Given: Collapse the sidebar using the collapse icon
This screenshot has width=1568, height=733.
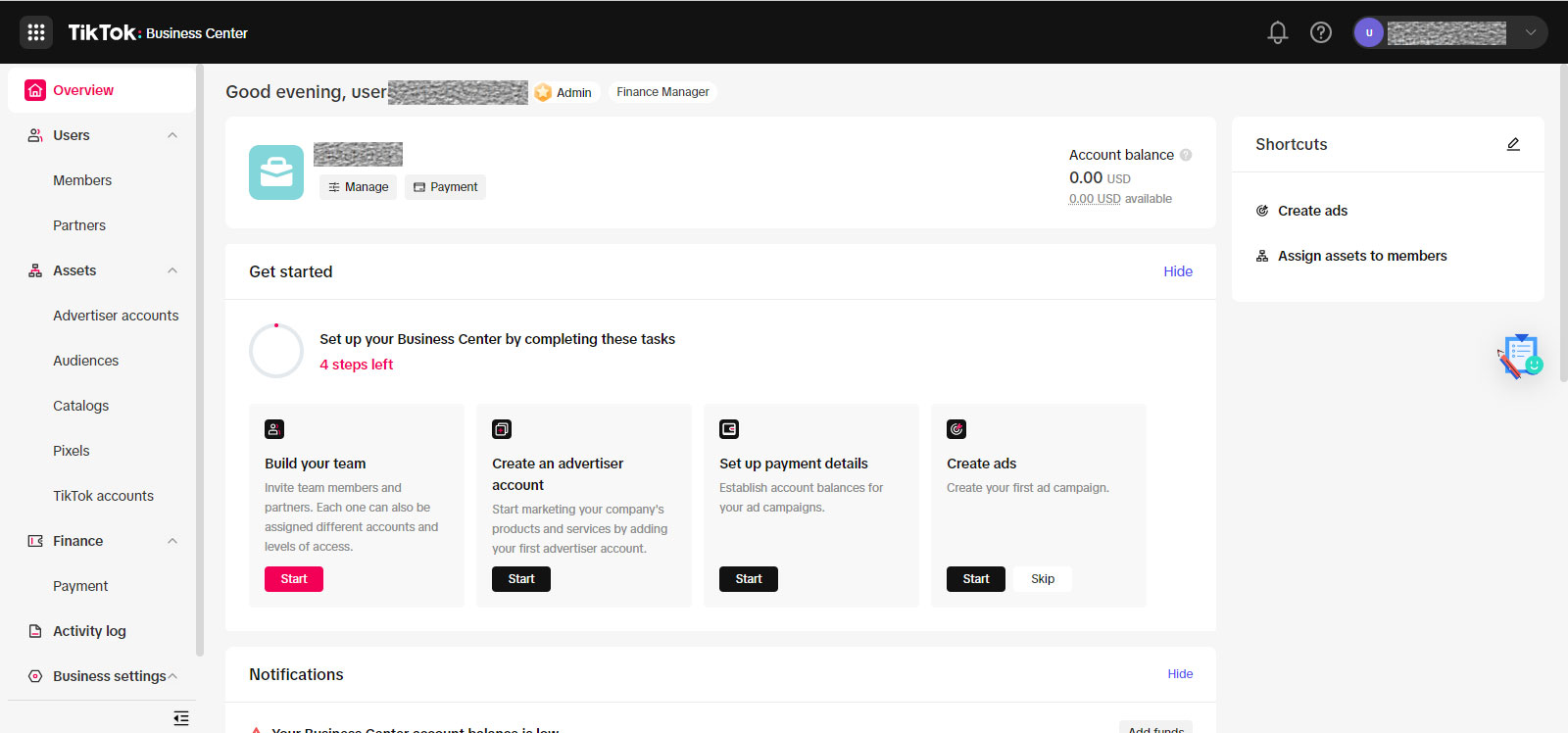Looking at the screenshot, I should (181, 718).
